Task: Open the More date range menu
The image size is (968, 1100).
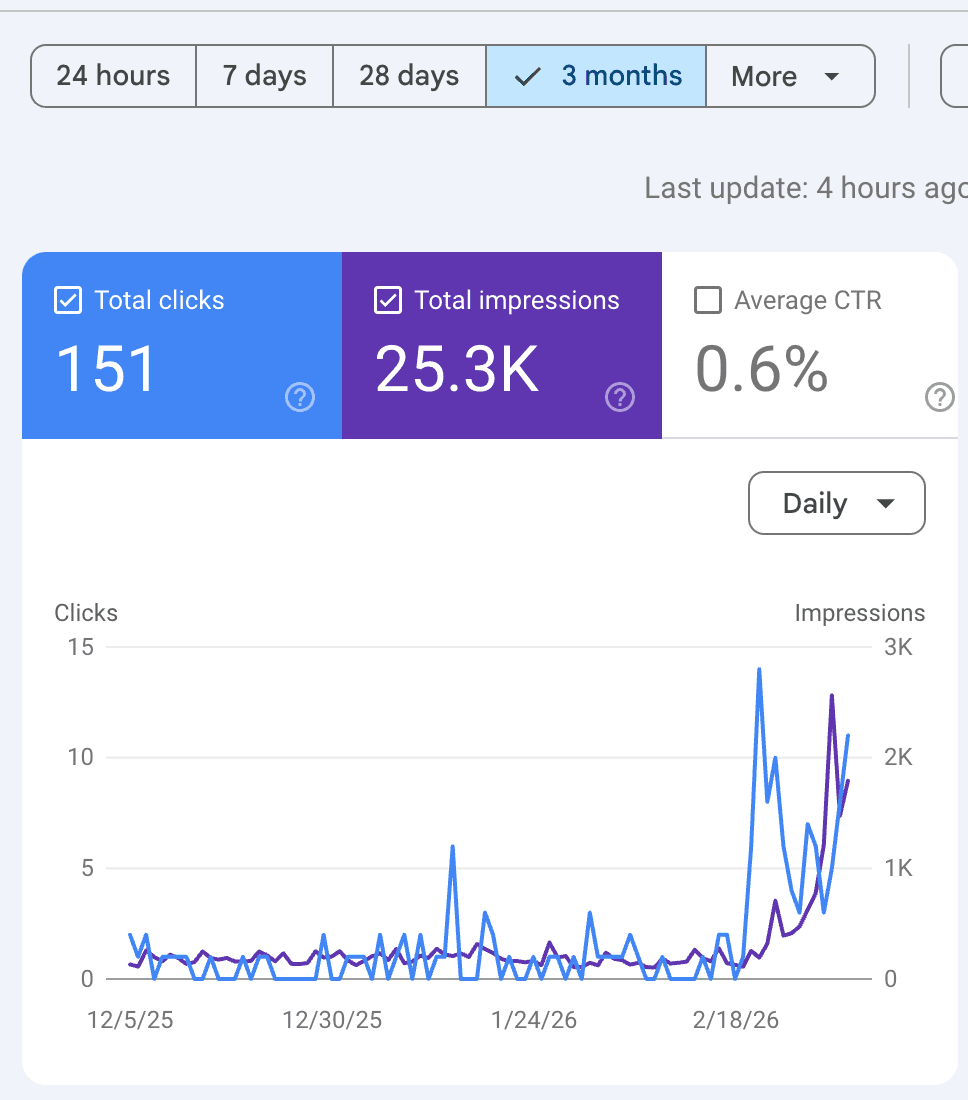Action: (x=790, y=75)
